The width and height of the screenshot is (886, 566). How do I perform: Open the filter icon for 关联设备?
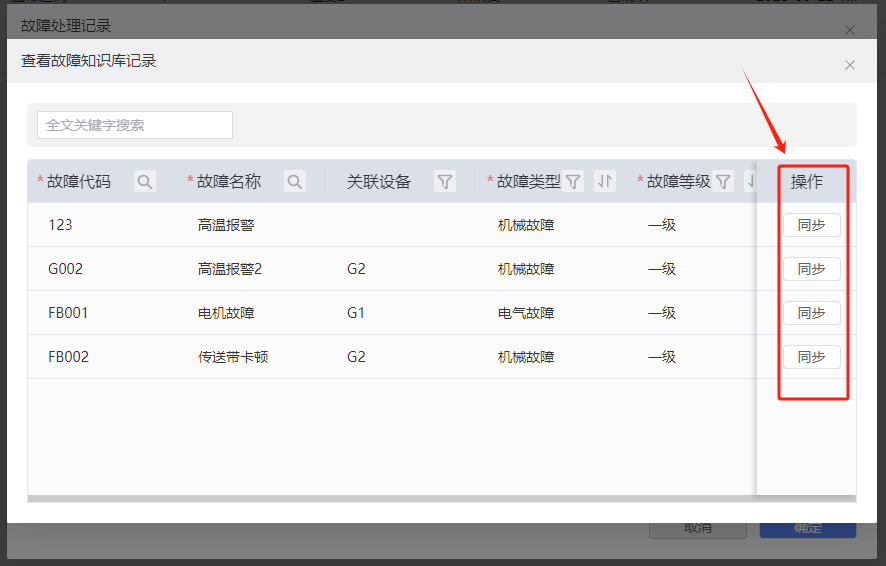(x=445, y=181)
